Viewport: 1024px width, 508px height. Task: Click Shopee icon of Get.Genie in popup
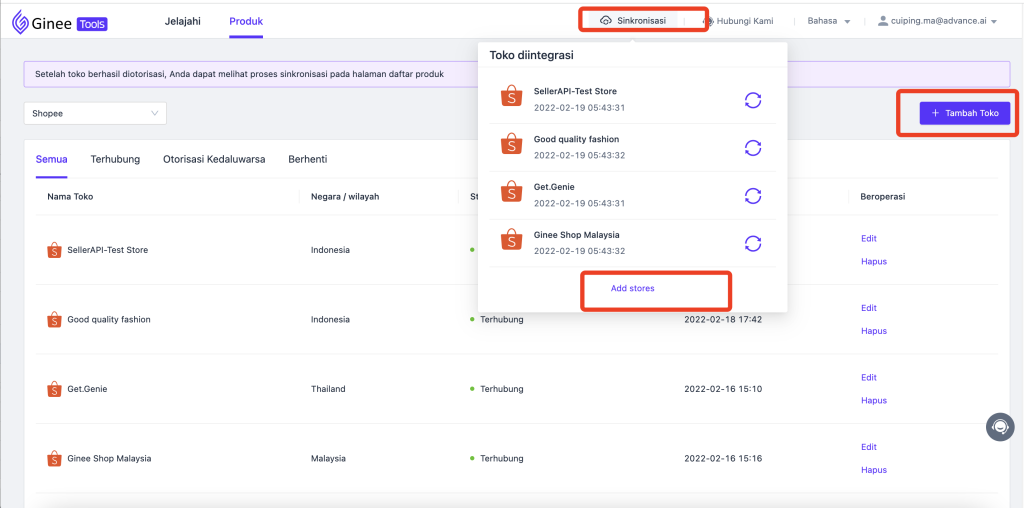511,191
